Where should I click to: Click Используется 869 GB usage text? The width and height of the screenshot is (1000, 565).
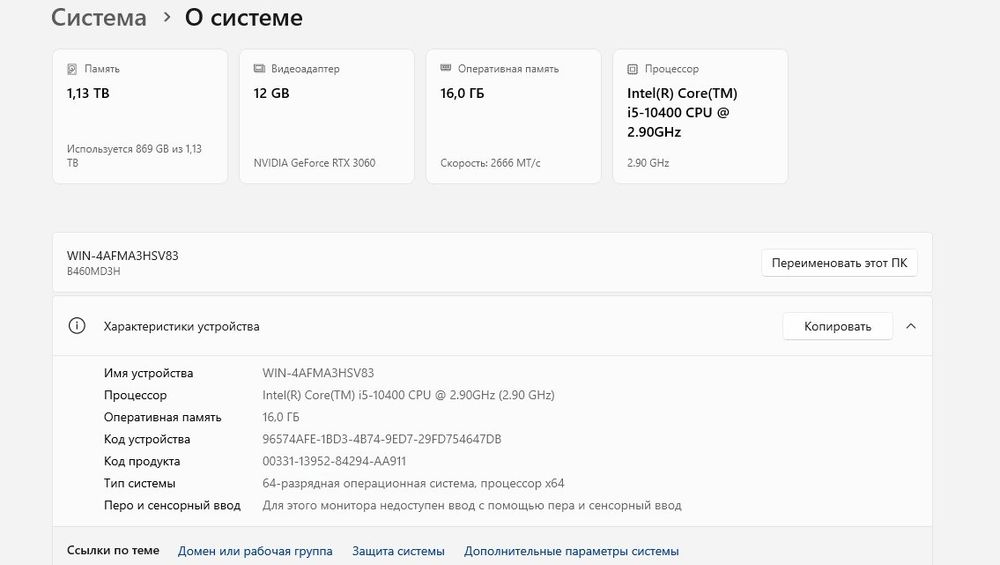click(x=134, y=156)
